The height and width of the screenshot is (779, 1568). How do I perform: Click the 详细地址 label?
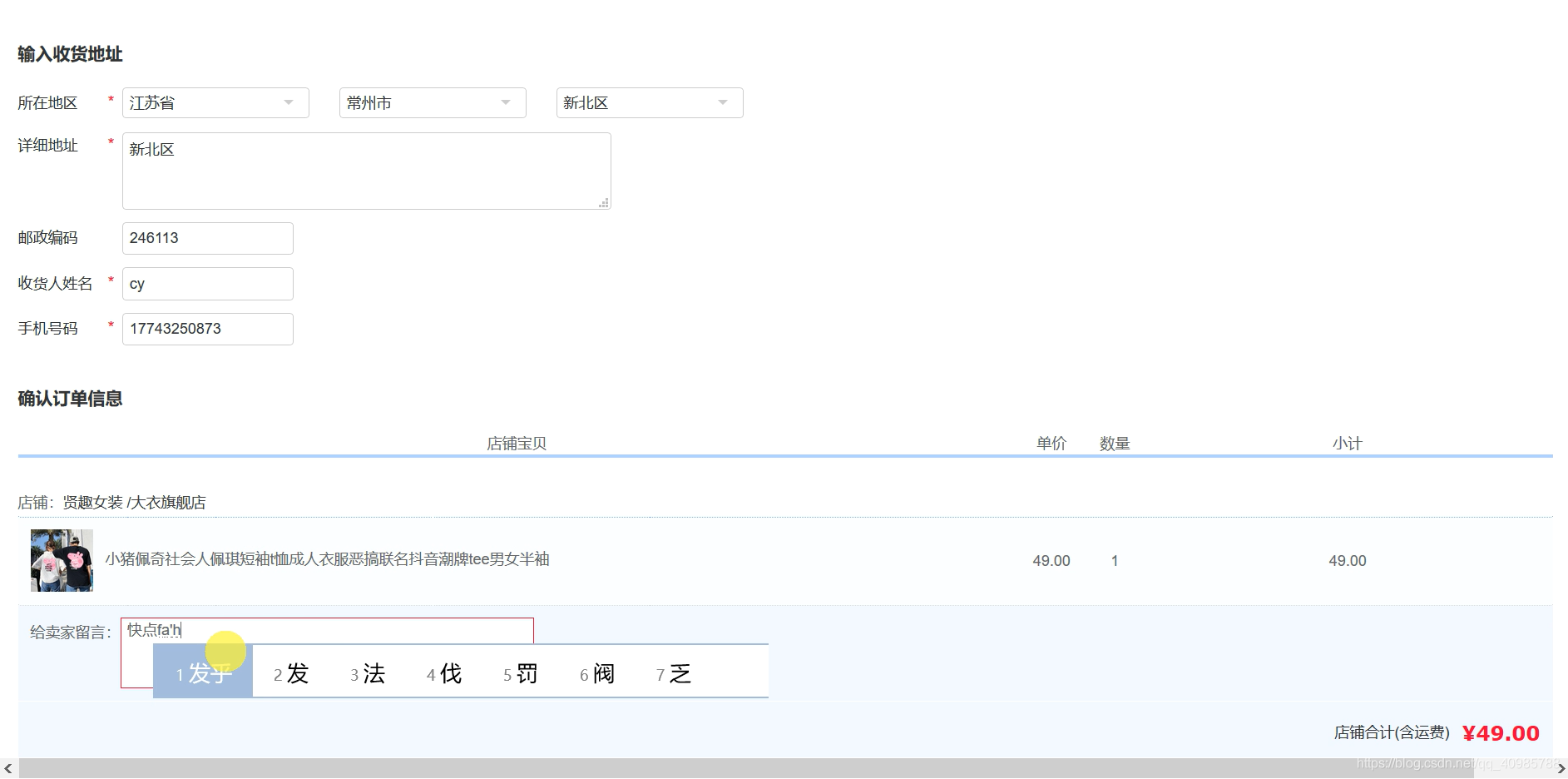[x=48, y=146]
